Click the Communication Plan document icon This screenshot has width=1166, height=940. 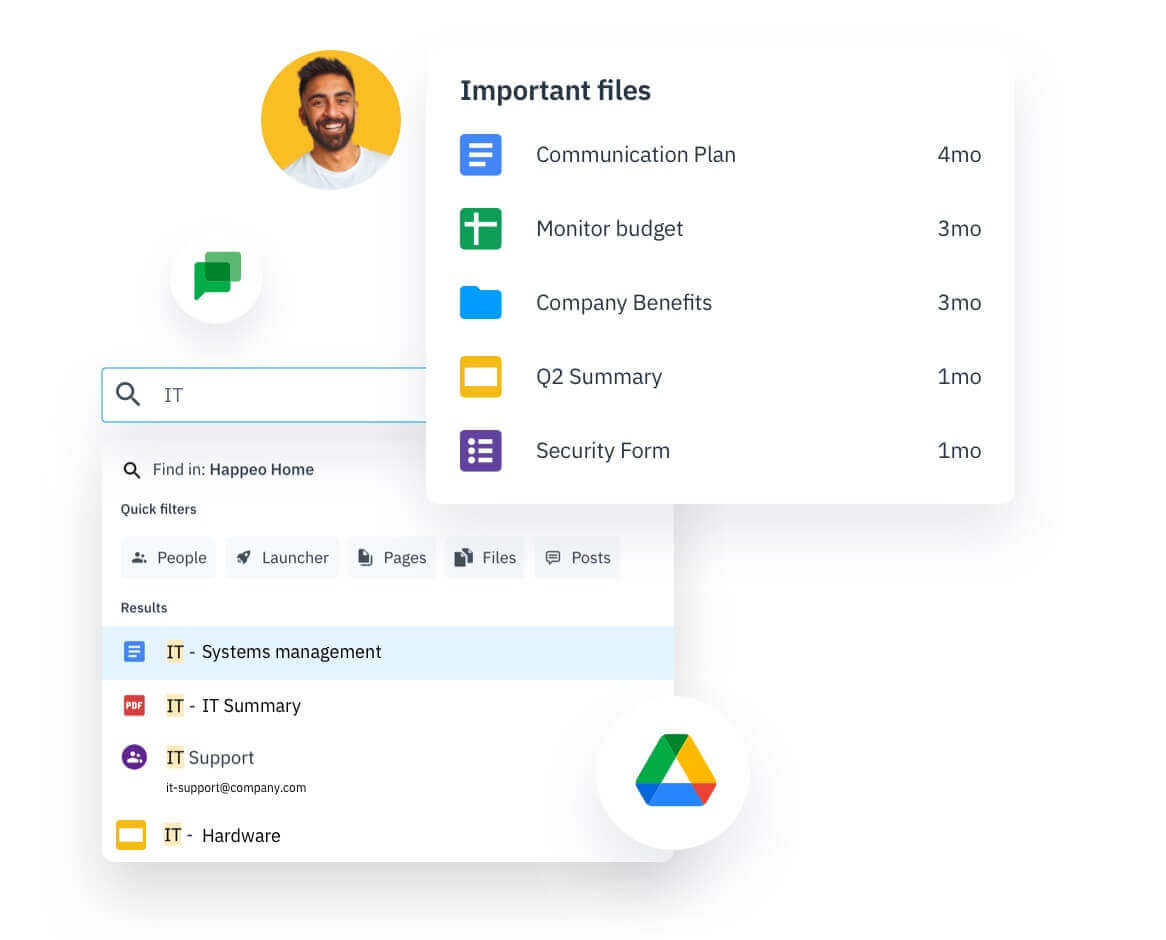pos(480,155)
